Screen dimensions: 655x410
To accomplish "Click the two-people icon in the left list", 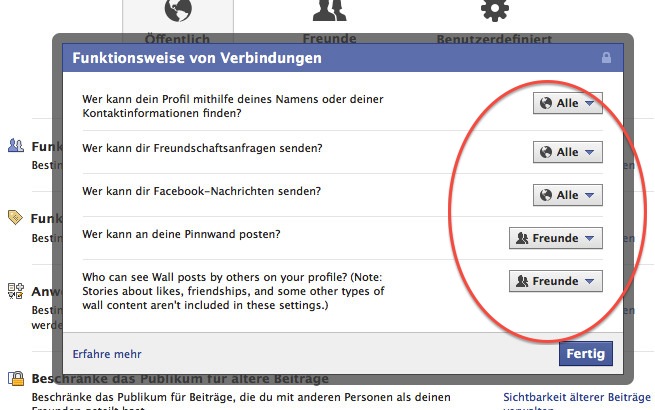I will pyautogui.click(x=16, y=145).
